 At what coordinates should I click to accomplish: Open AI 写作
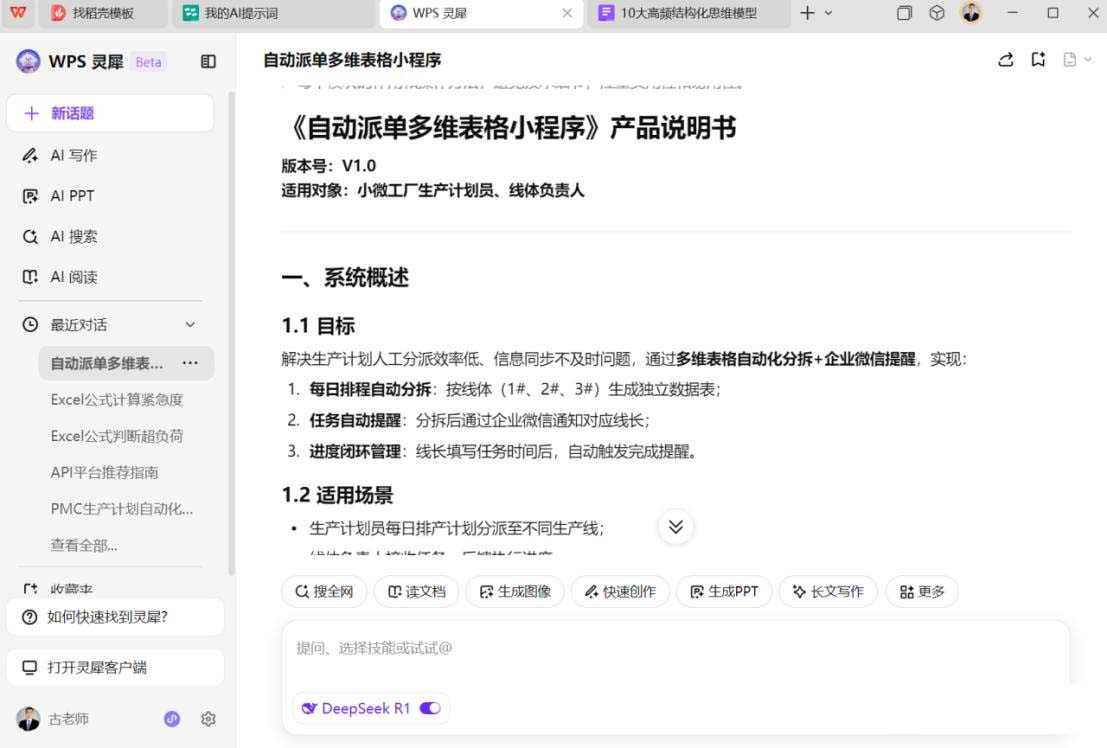click(x=73, y=155)
